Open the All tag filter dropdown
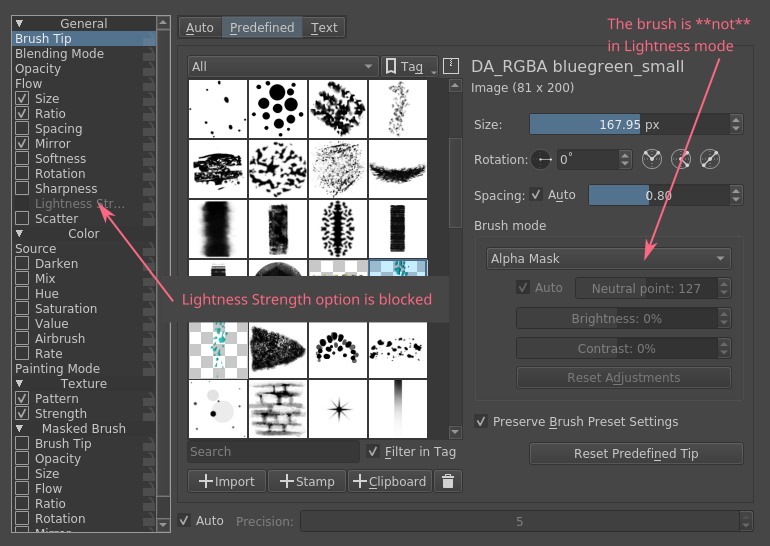The height and width of the screenshot is (546, 770). click(x=283, y=66)
